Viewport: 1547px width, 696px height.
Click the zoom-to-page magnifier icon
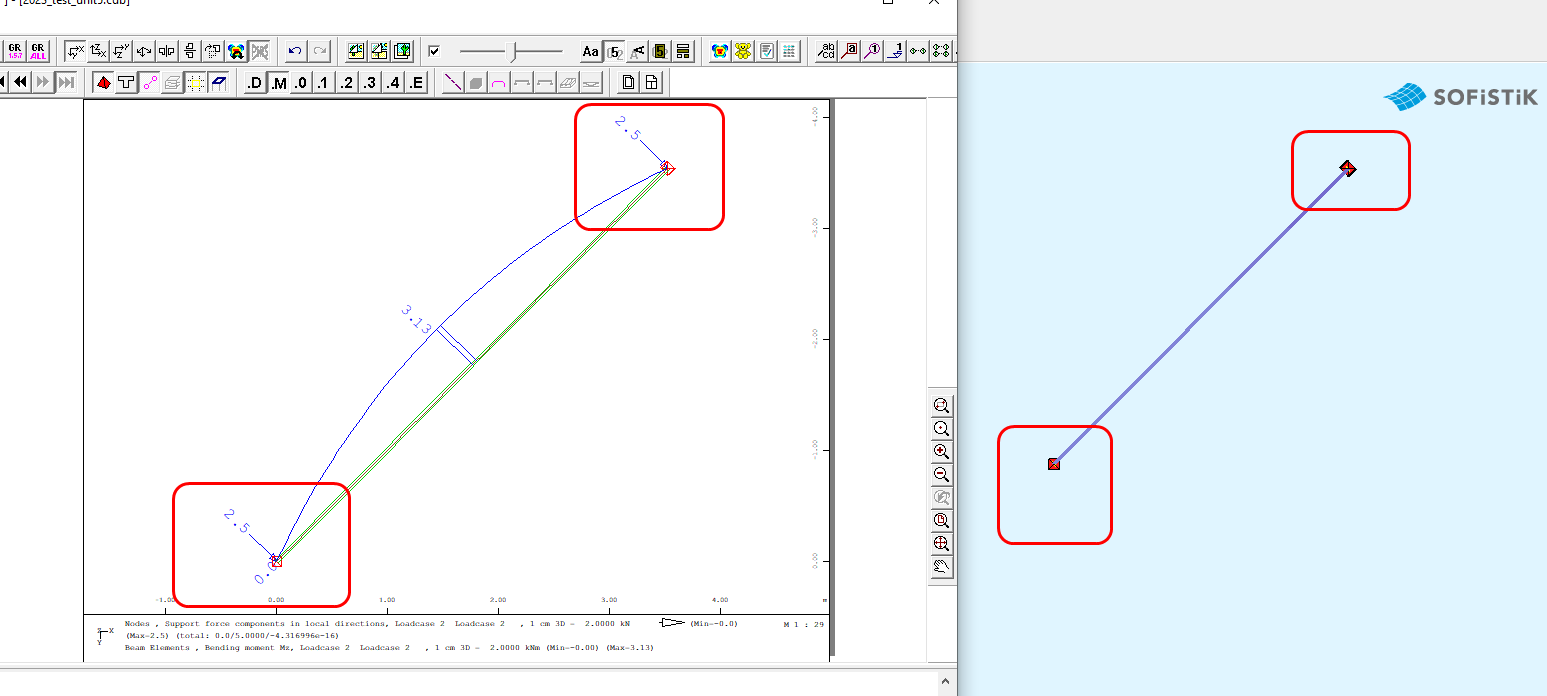pos(941,521)
